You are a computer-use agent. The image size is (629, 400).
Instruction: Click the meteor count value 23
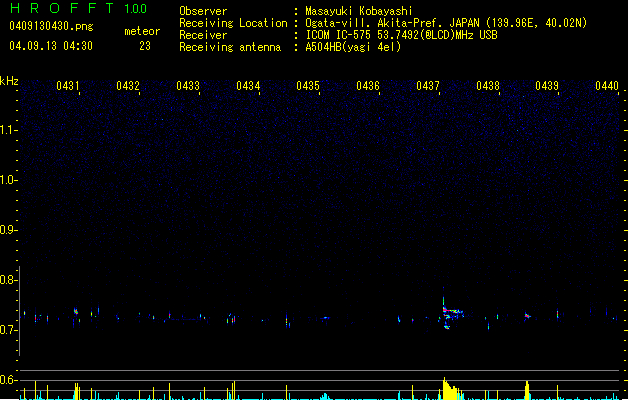pos(145,46)
